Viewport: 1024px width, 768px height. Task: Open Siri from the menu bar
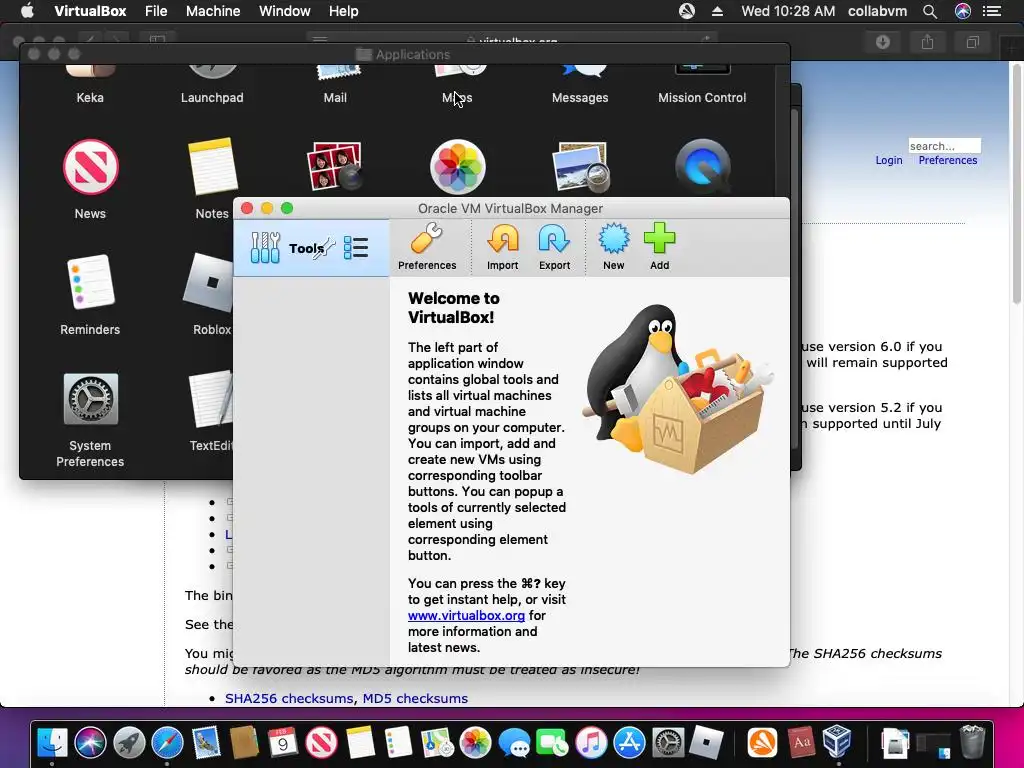[963, 11]
